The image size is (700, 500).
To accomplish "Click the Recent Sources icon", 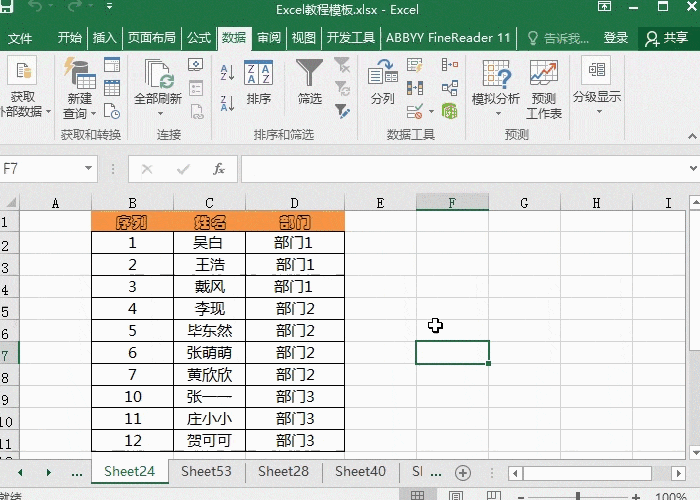I will 112,111.
